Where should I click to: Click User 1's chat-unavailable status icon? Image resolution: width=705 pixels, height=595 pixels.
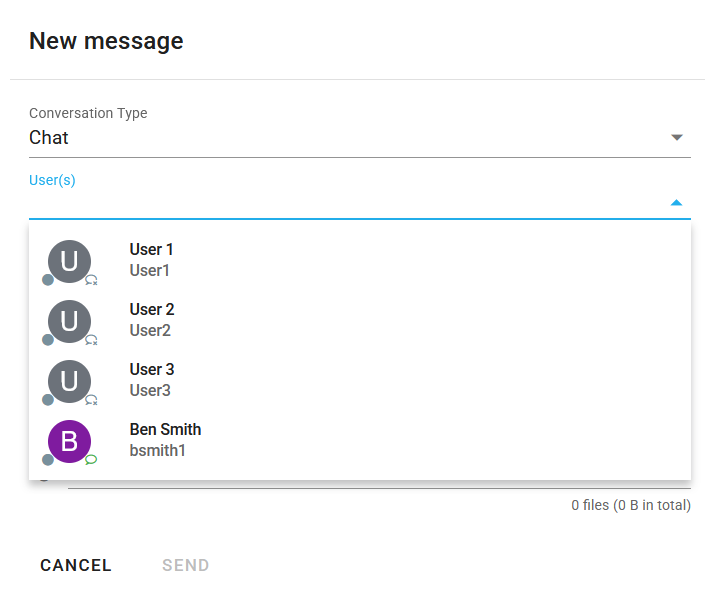pos(91,280)
